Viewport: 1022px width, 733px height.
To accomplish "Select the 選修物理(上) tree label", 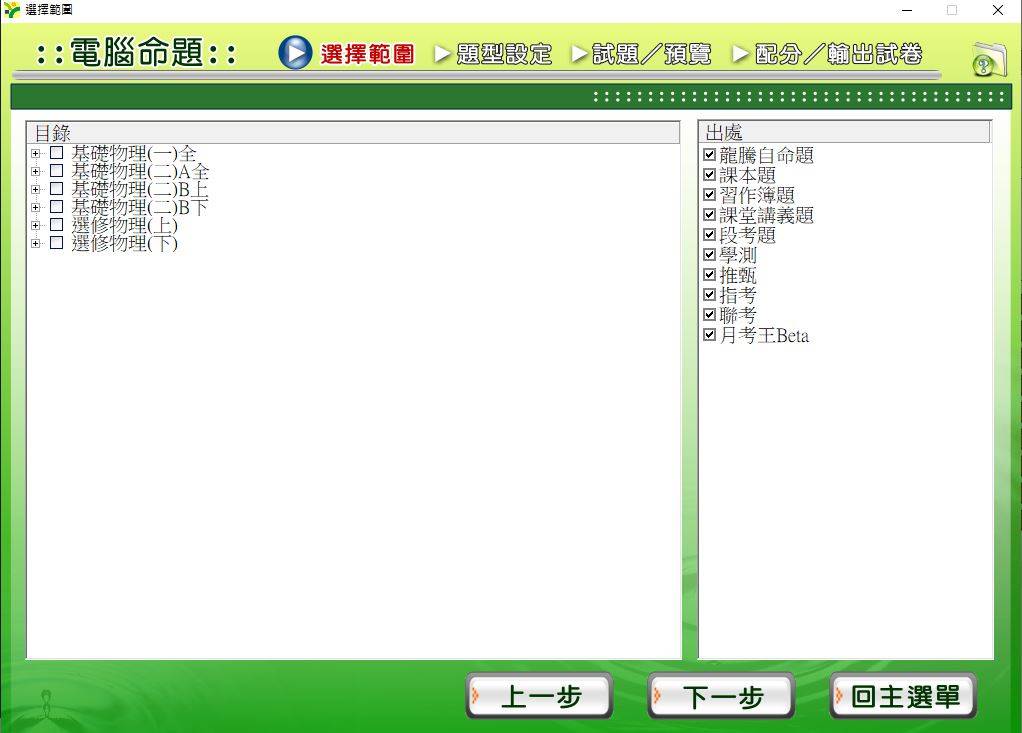I will click(x=124, y=225).
